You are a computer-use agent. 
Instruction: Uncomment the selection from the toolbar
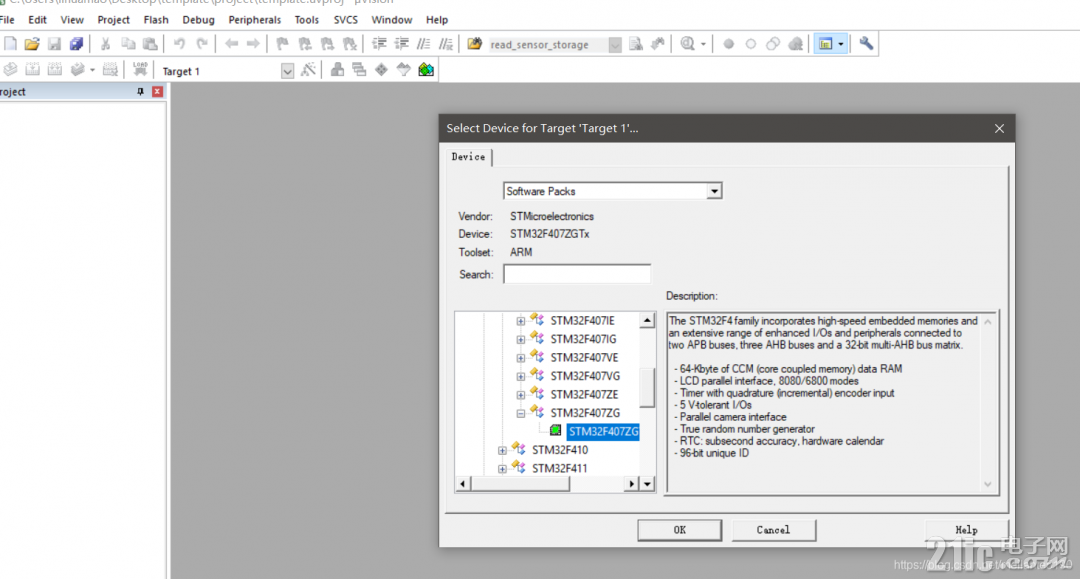click(x=446, y=44)
